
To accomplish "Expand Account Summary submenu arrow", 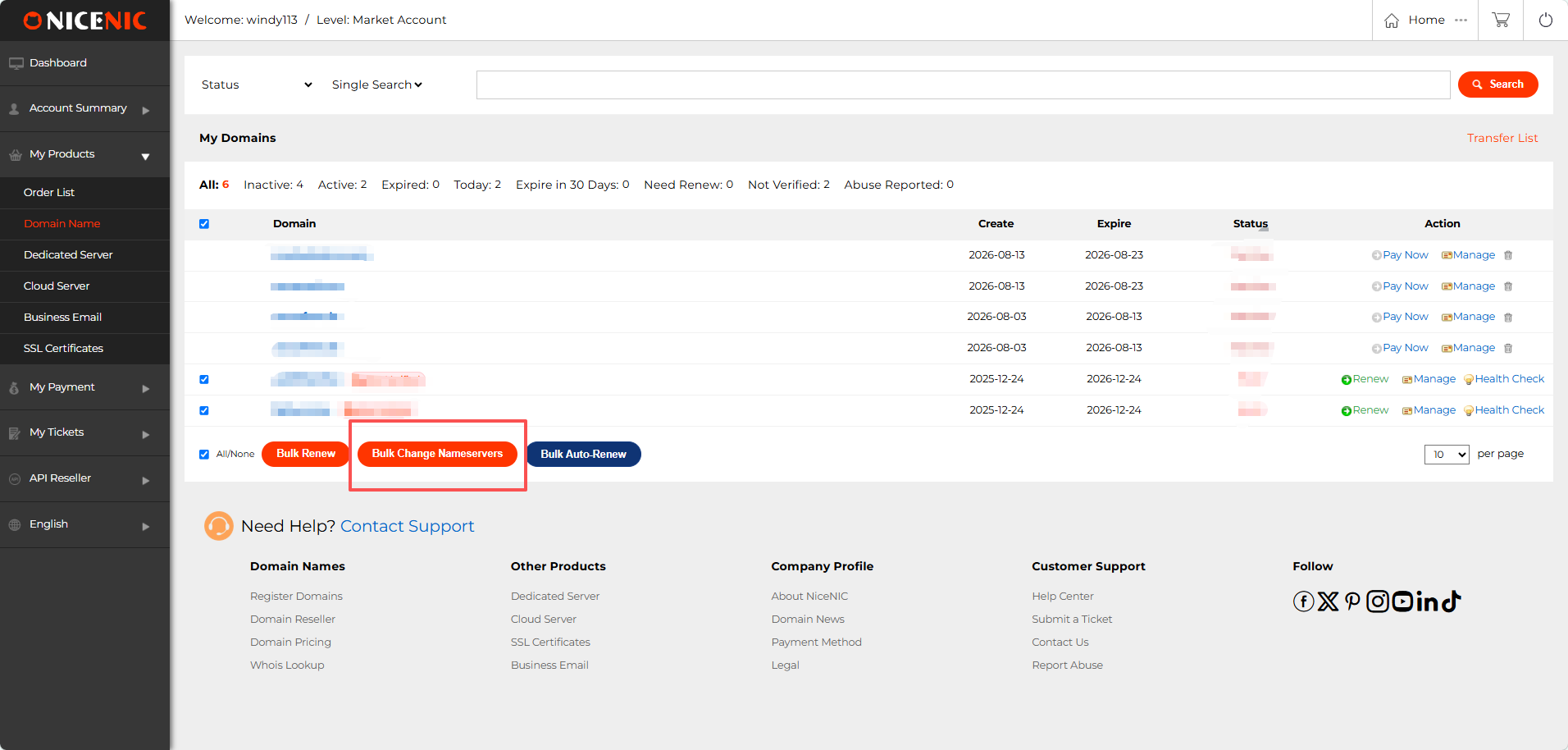I will pyautogui.click(x=146, y=110).
